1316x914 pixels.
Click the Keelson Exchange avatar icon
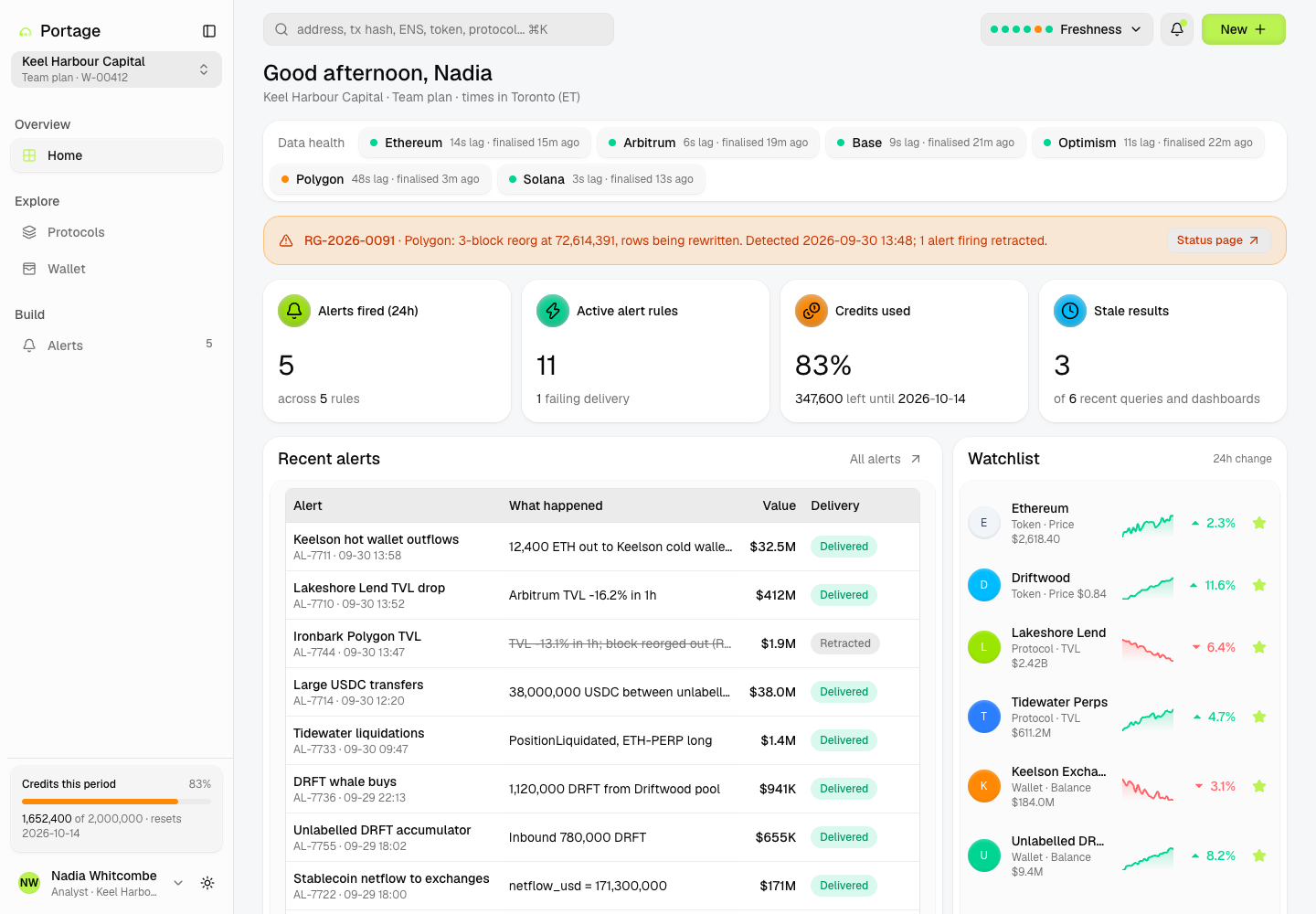tap(984, 786)
